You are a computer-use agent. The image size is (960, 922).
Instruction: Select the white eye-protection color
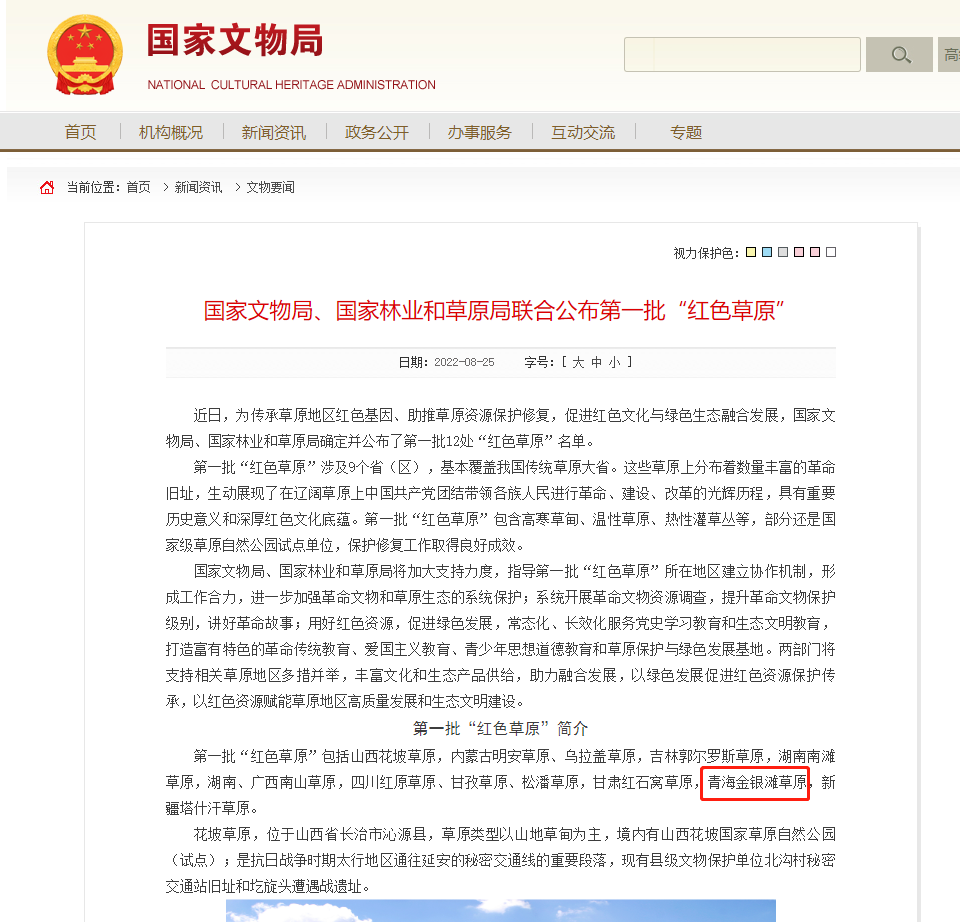(x=831, y=252)
